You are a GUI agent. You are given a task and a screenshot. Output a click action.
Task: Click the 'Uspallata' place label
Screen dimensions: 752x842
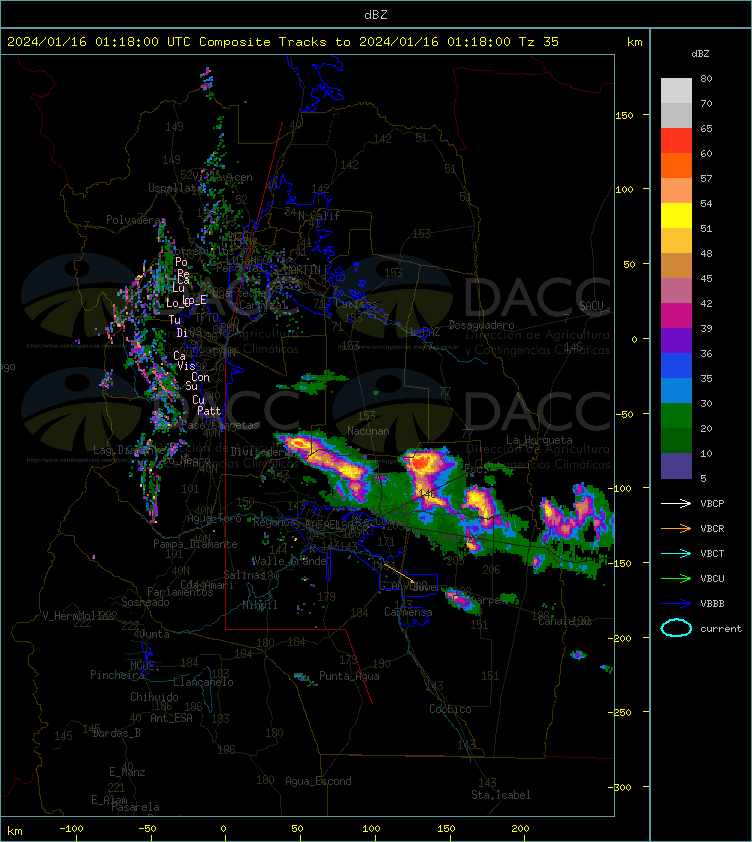point(175,188)
